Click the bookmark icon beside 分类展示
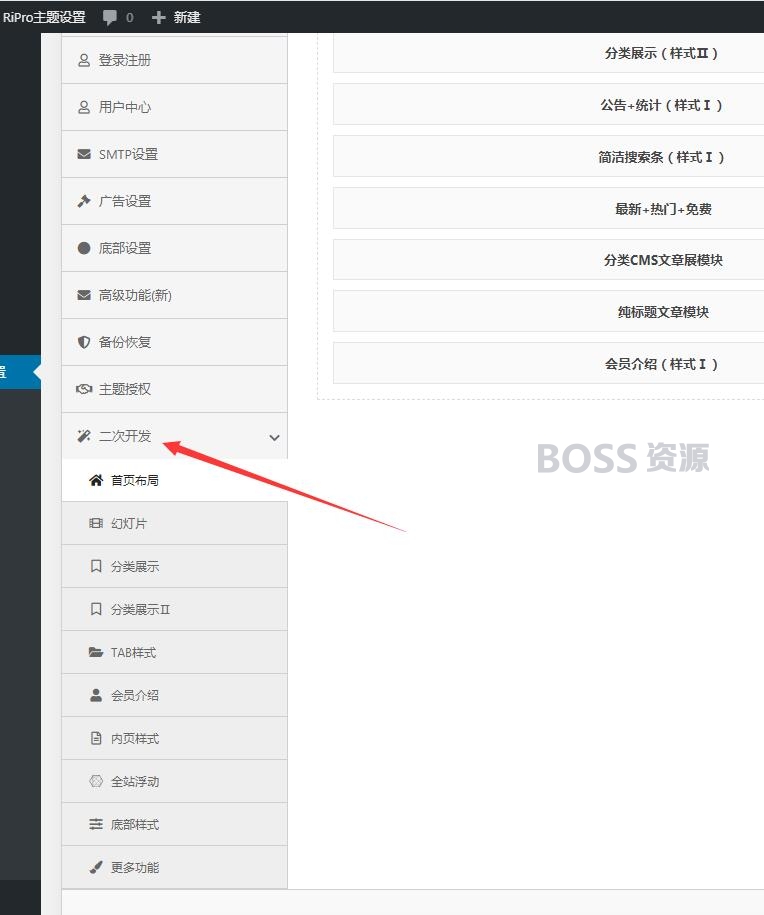 tap(96, 566)
